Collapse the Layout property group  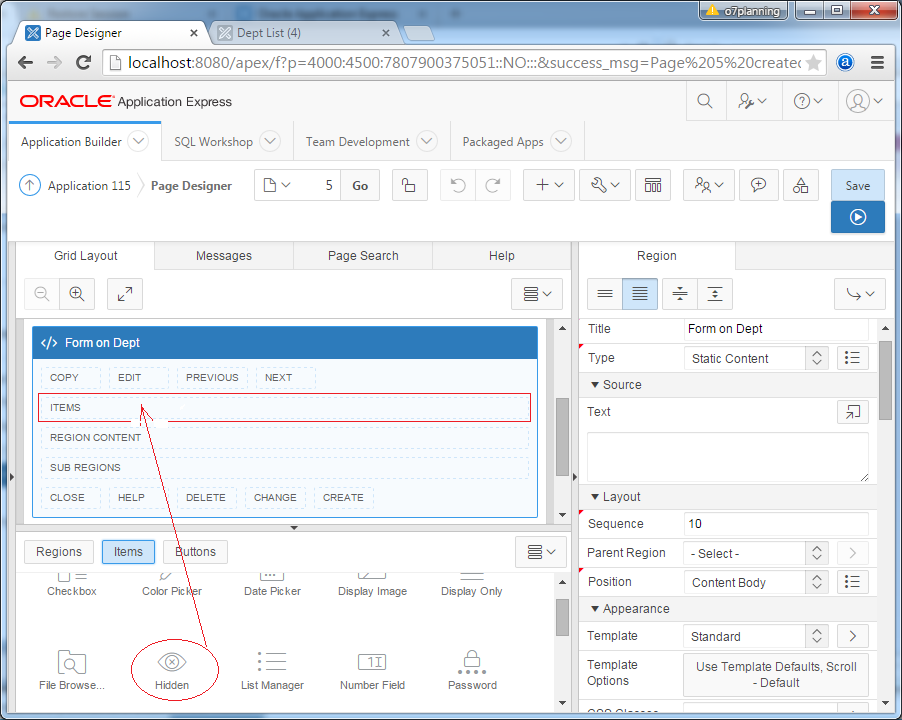595,497
